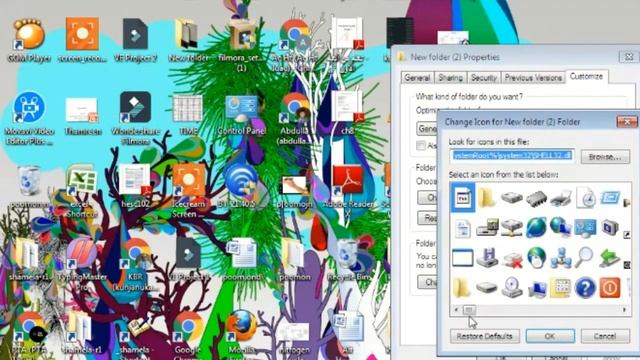Select the floppy disk drive icon
Viewport: 640px width, 360px height.
tap(487, 258)
